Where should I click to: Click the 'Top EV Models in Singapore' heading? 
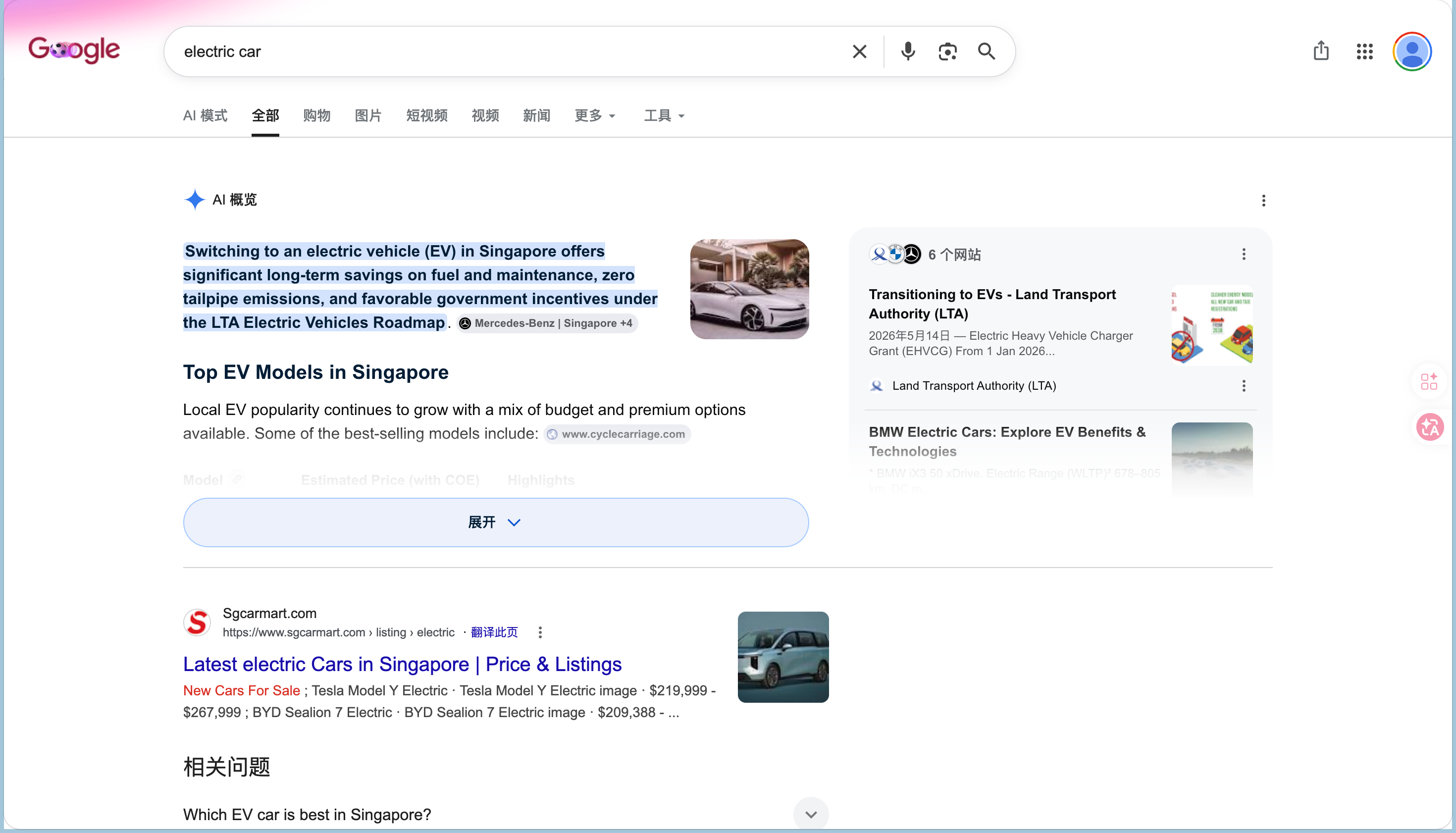point(316,372)
